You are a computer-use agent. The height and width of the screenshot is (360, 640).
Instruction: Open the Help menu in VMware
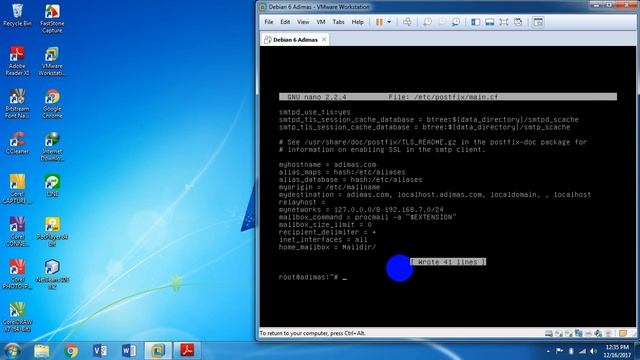(358, 22)
